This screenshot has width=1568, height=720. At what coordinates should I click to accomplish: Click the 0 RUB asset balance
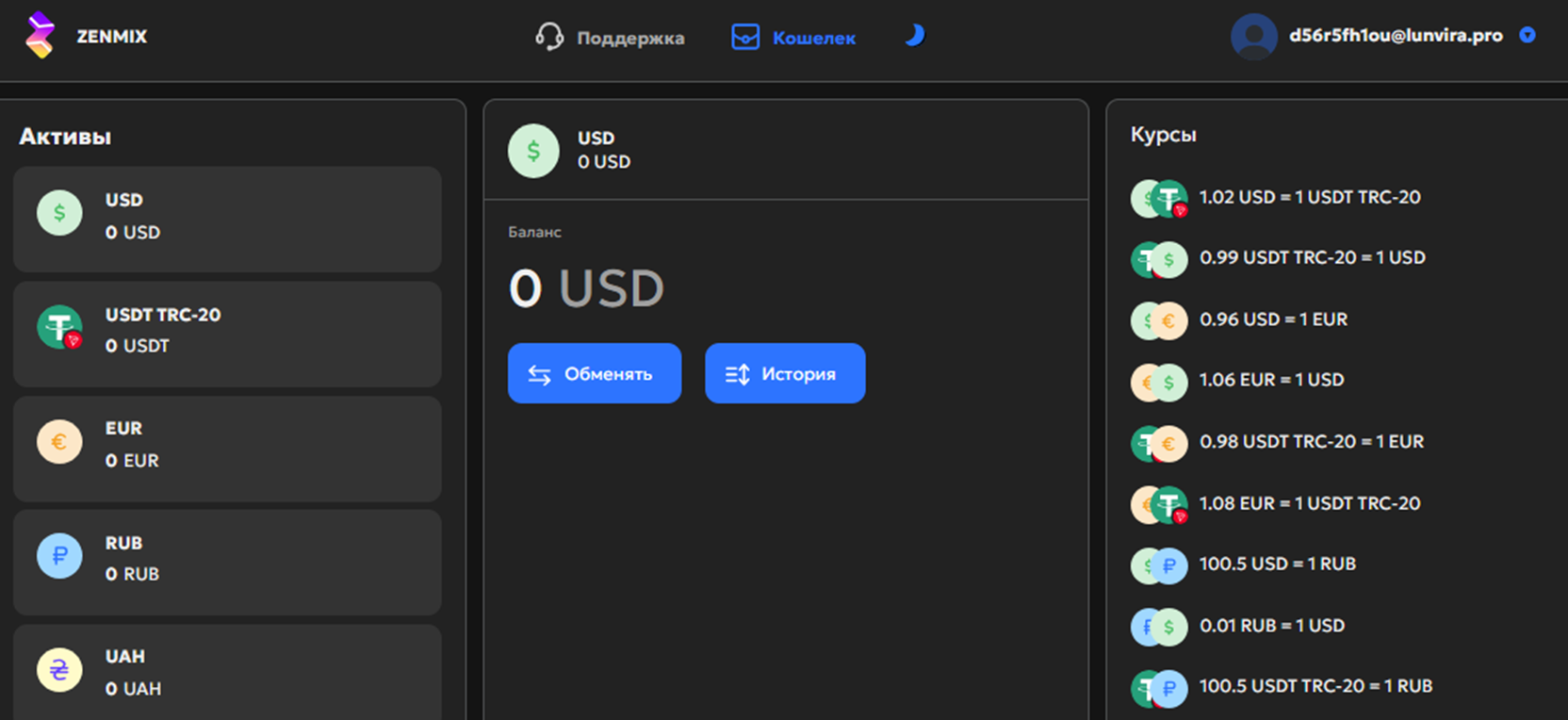[132, 574]
